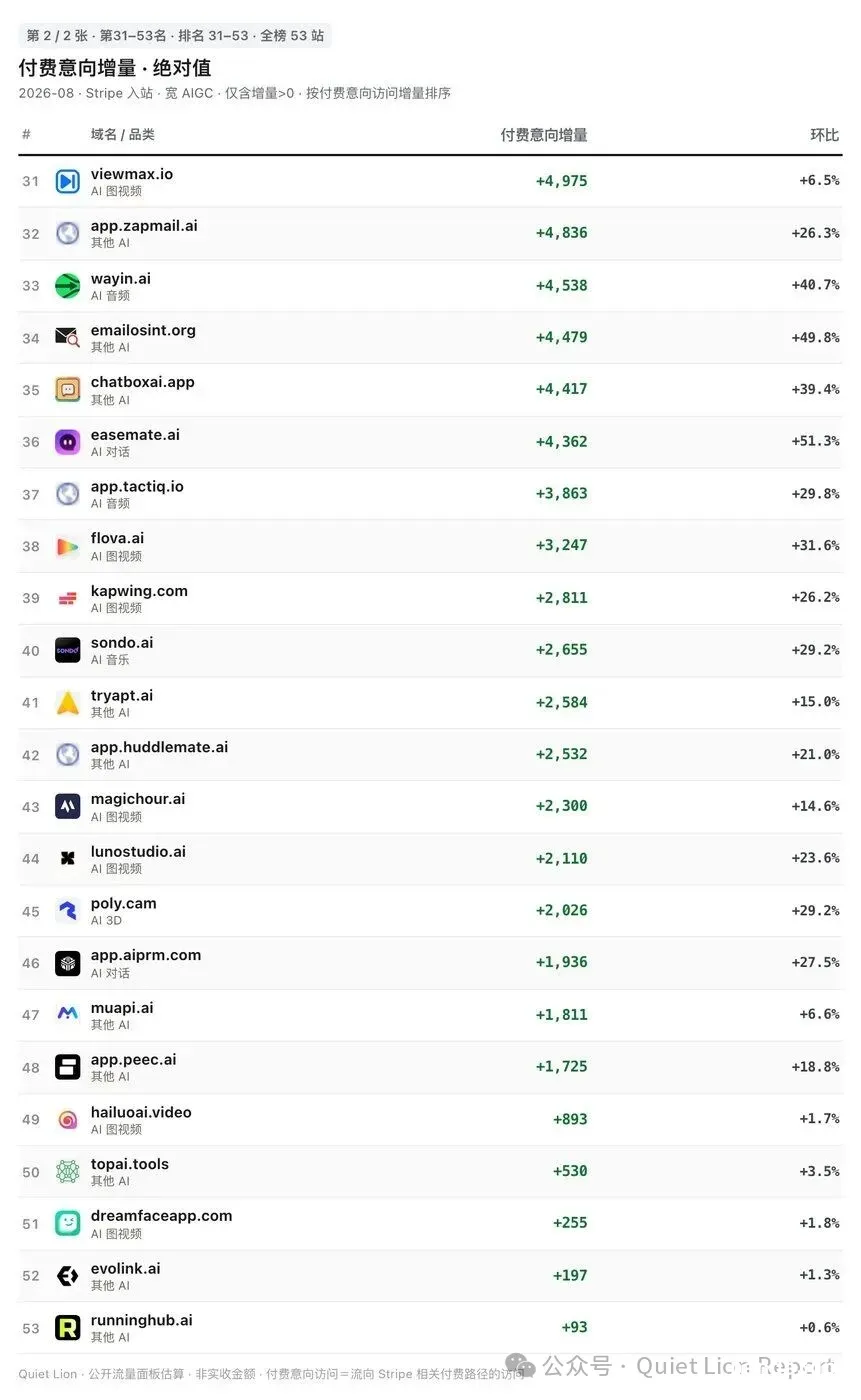Click the sondo.ai black logo
This screenshot has width=861, height=1400.
pyautogui.click(x=68, y=650)
